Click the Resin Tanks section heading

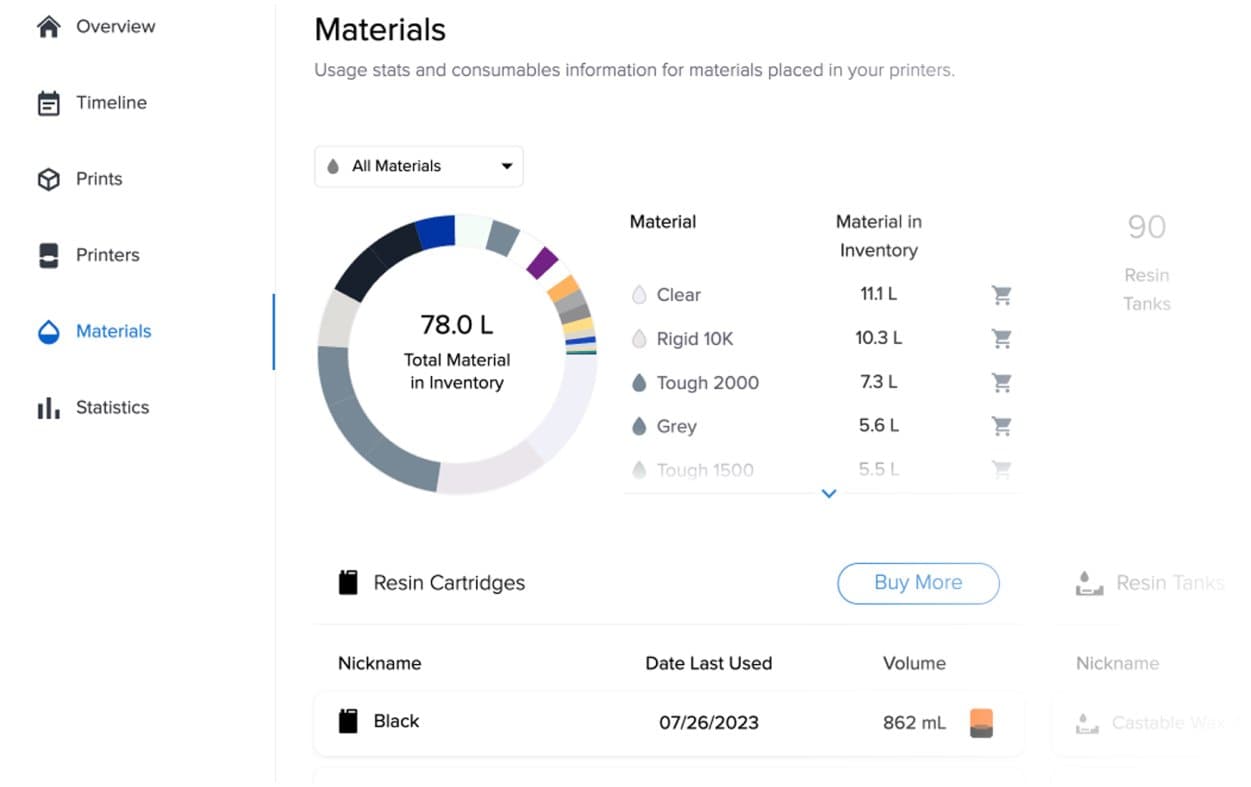(1168, 583)
